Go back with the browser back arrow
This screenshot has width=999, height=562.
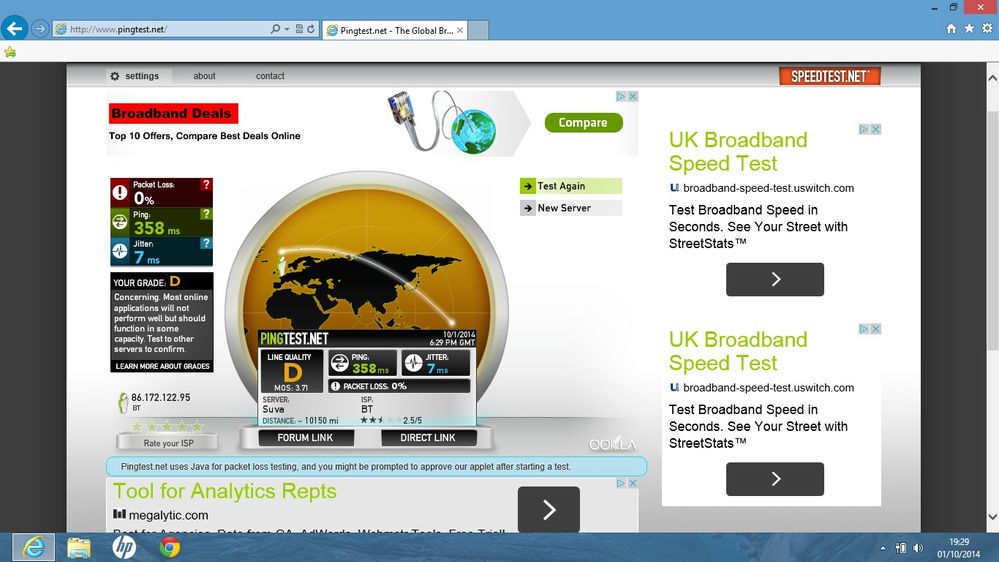click(14, 29)
